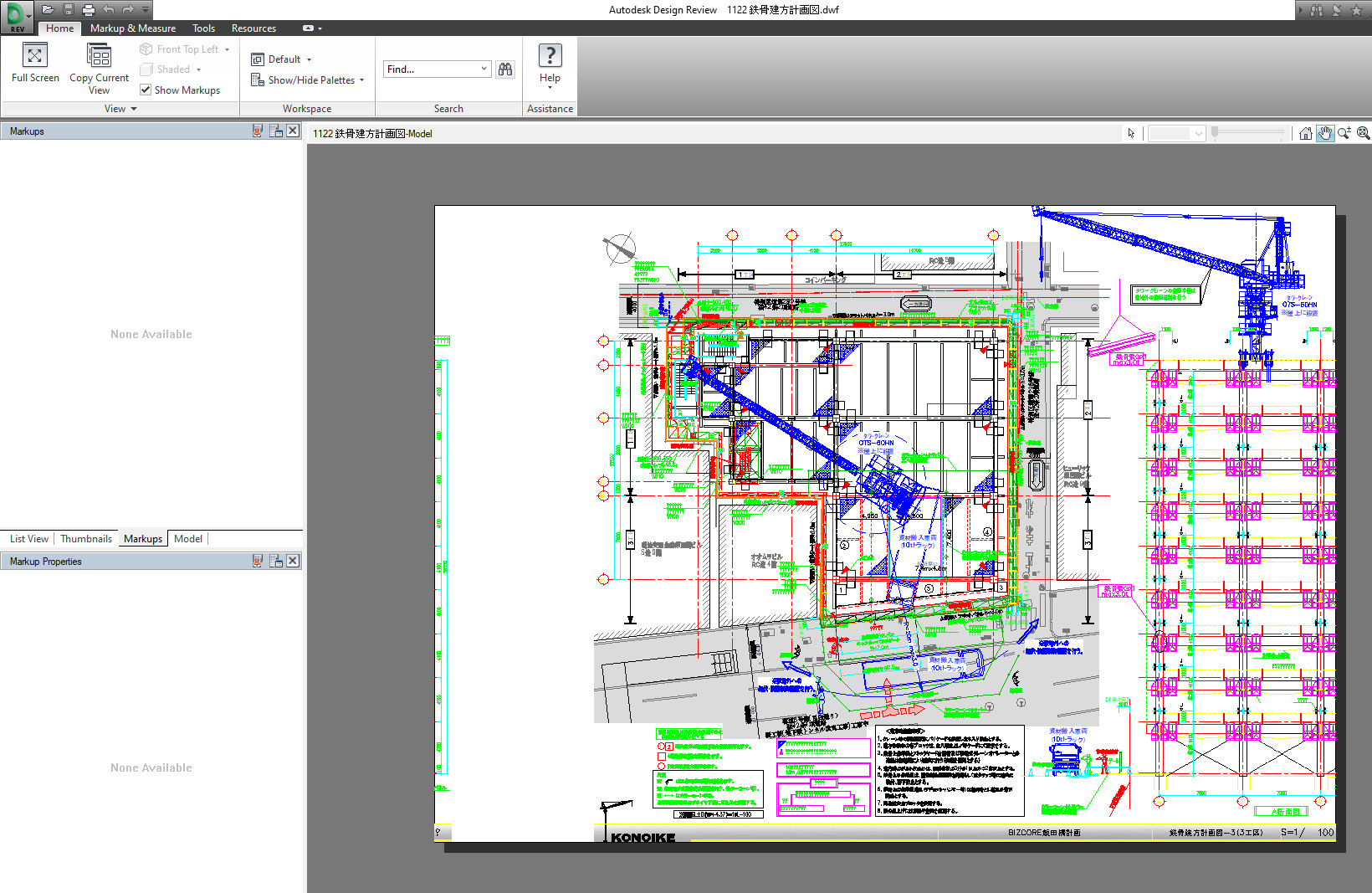Click the Copy Current View icon
This screenshot has width=1372, height=893.
(x=99, y=55)
